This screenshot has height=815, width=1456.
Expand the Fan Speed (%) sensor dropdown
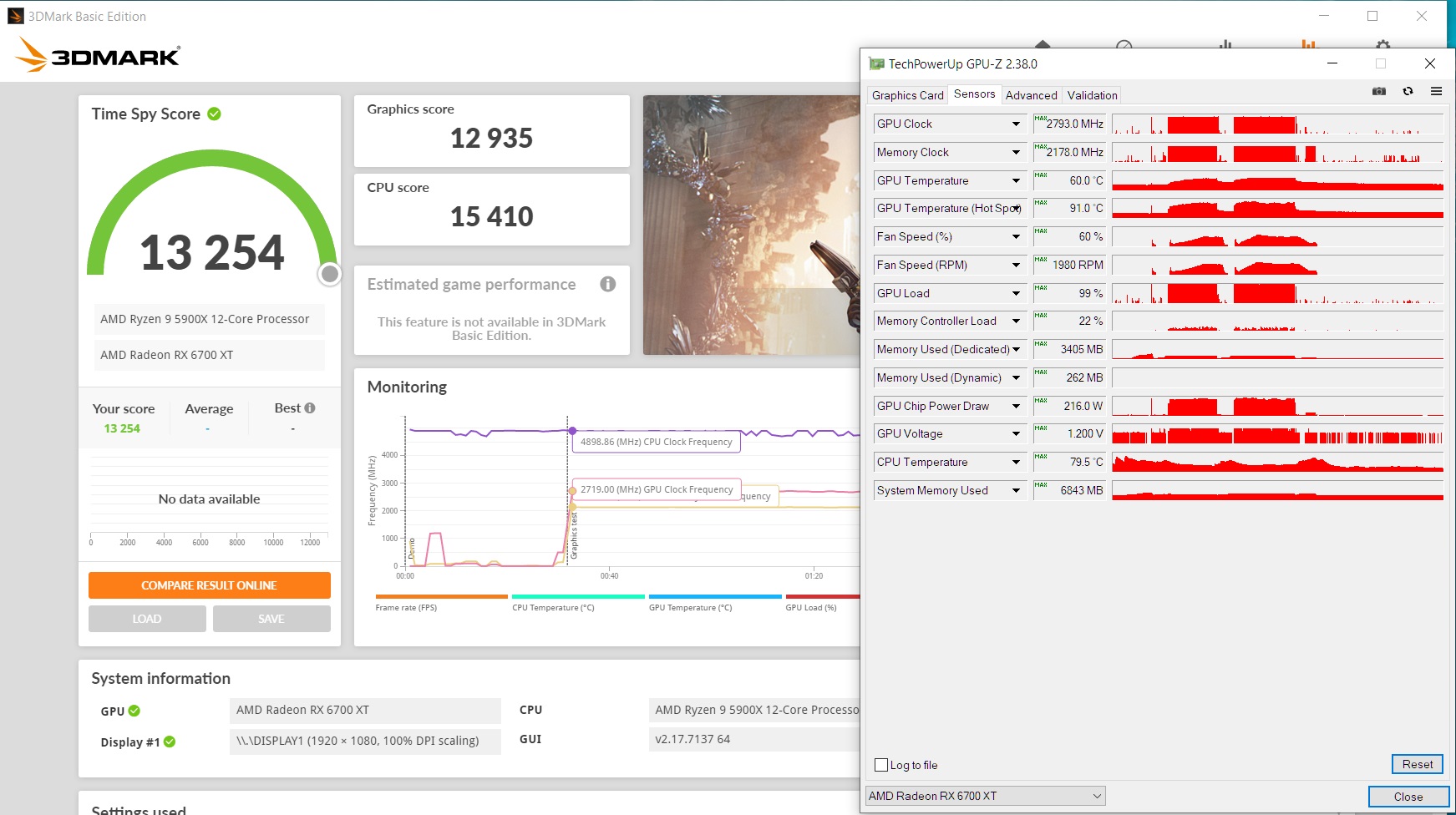click(x=1016, y=236)
